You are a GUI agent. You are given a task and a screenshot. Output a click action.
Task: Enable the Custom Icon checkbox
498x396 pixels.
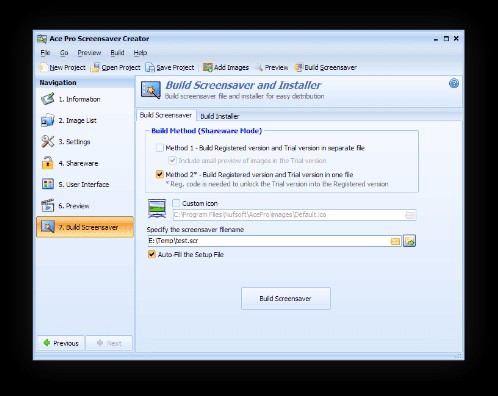tap(176, 203)
